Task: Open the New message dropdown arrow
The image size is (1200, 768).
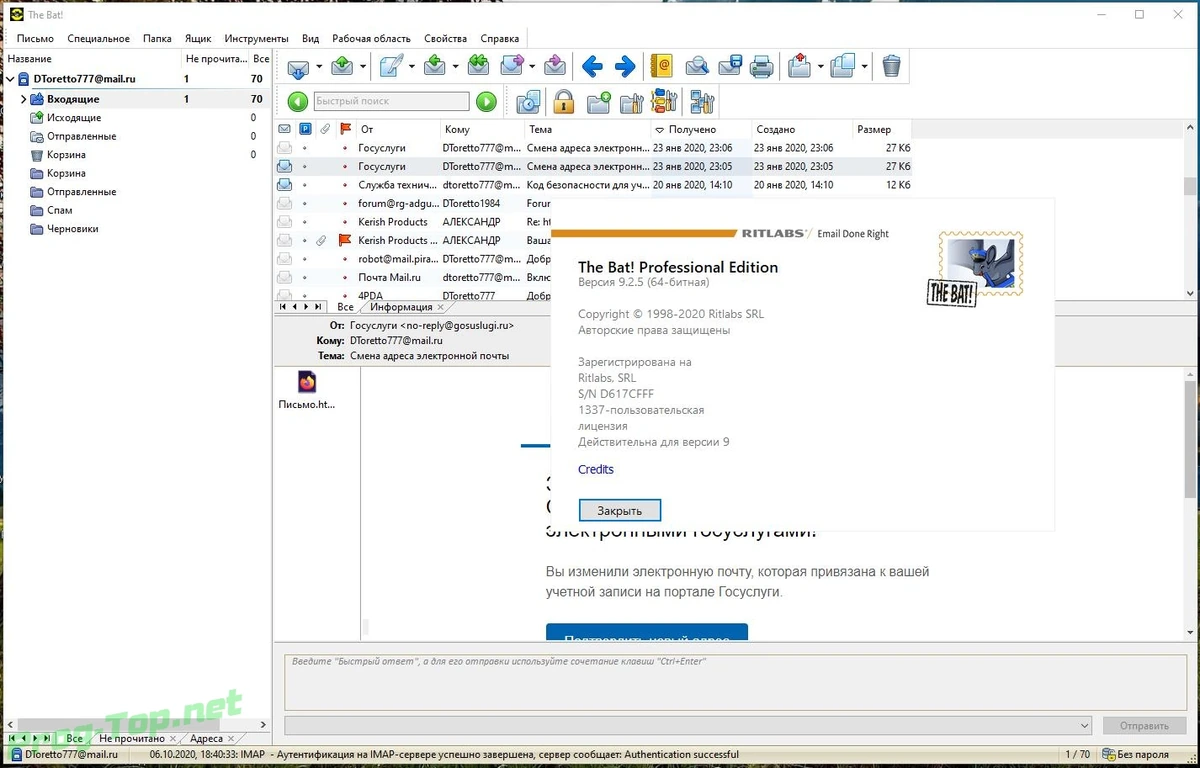Action: [x=412, y=67]
